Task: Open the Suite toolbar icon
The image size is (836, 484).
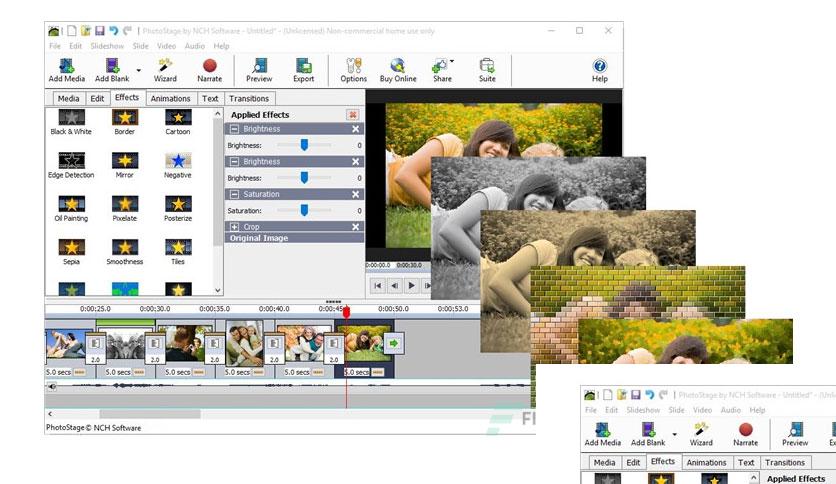Action: [487, 68]
